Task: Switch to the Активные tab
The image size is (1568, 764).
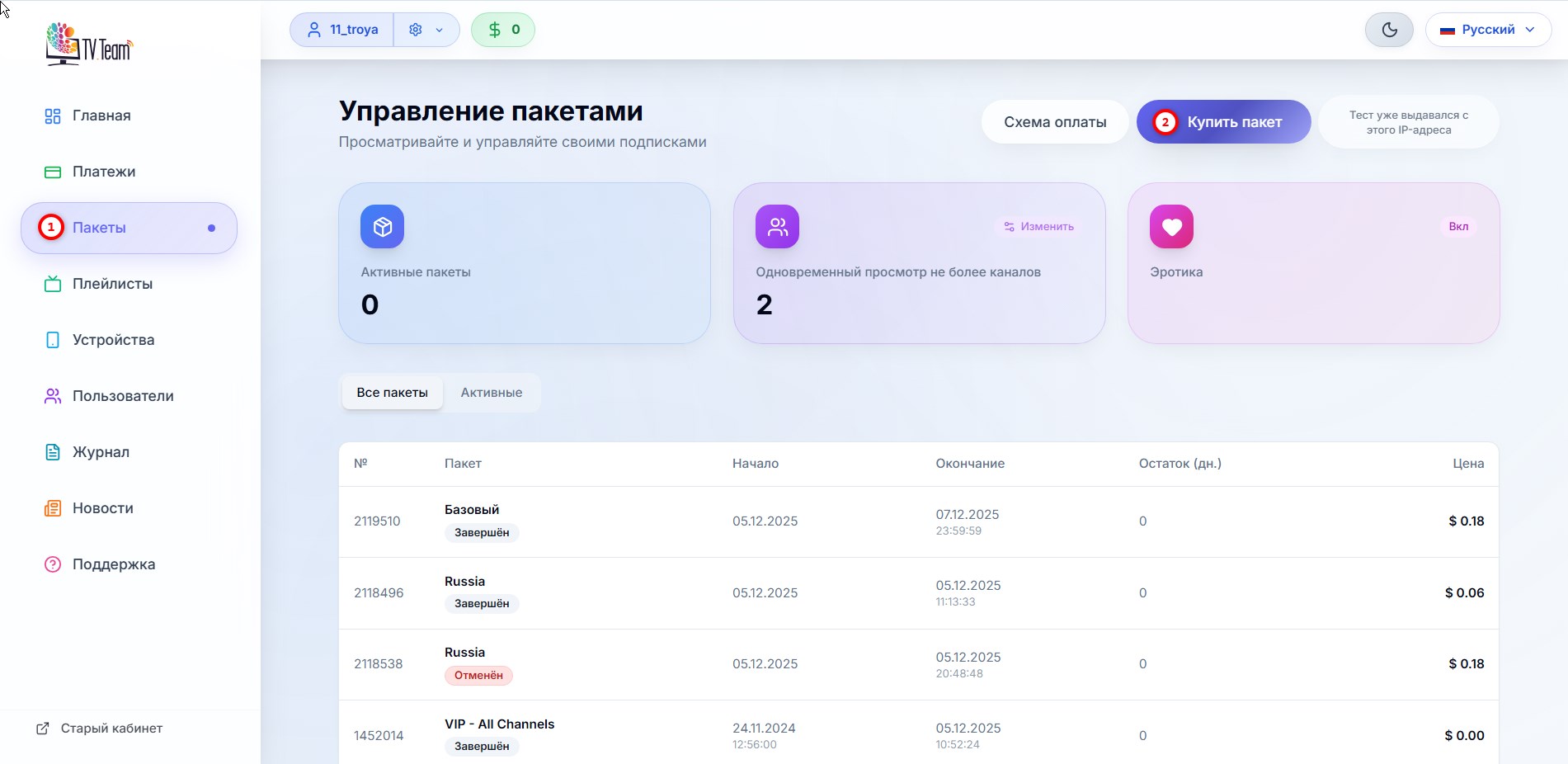Action: 491,393
